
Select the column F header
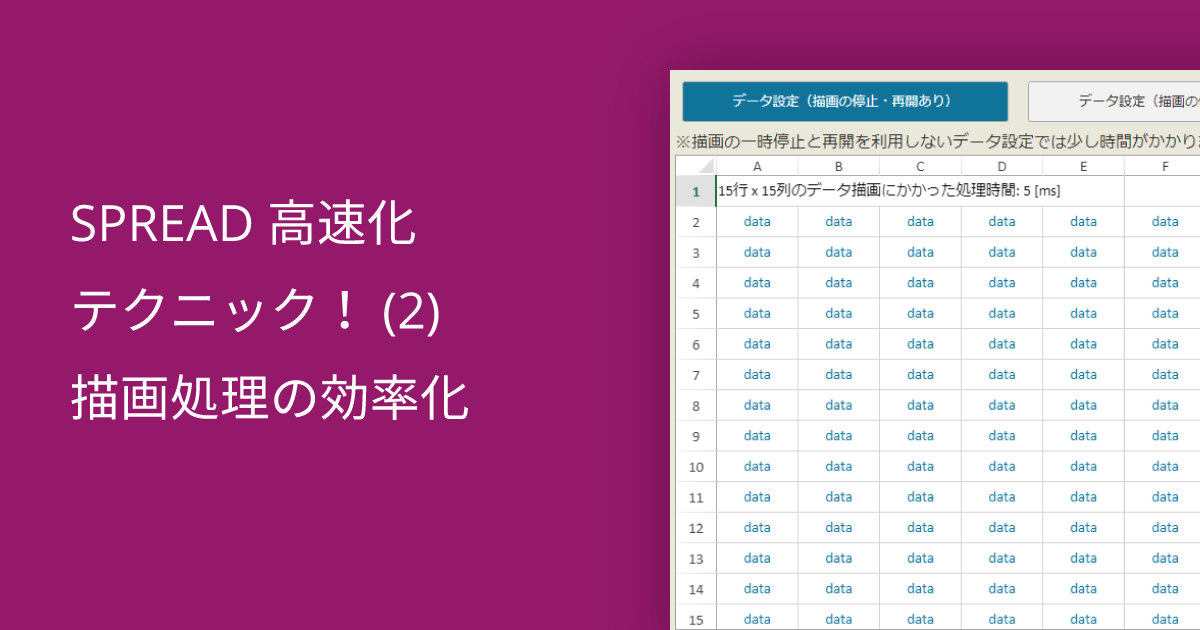point(1164,166)
